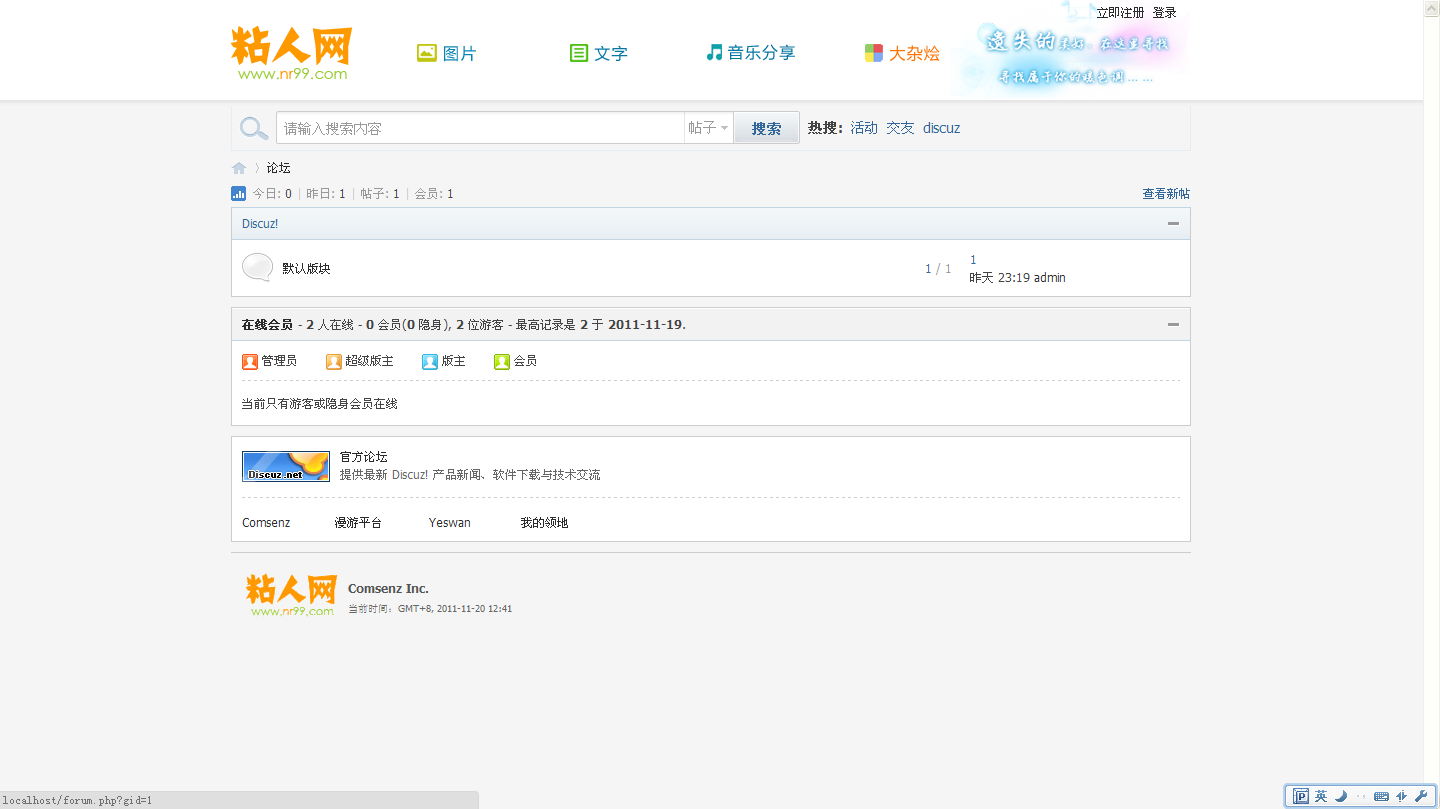Click www.nr99.com text under header logo
Viewport: 1440px width, 809px height.
pos(293,74)
